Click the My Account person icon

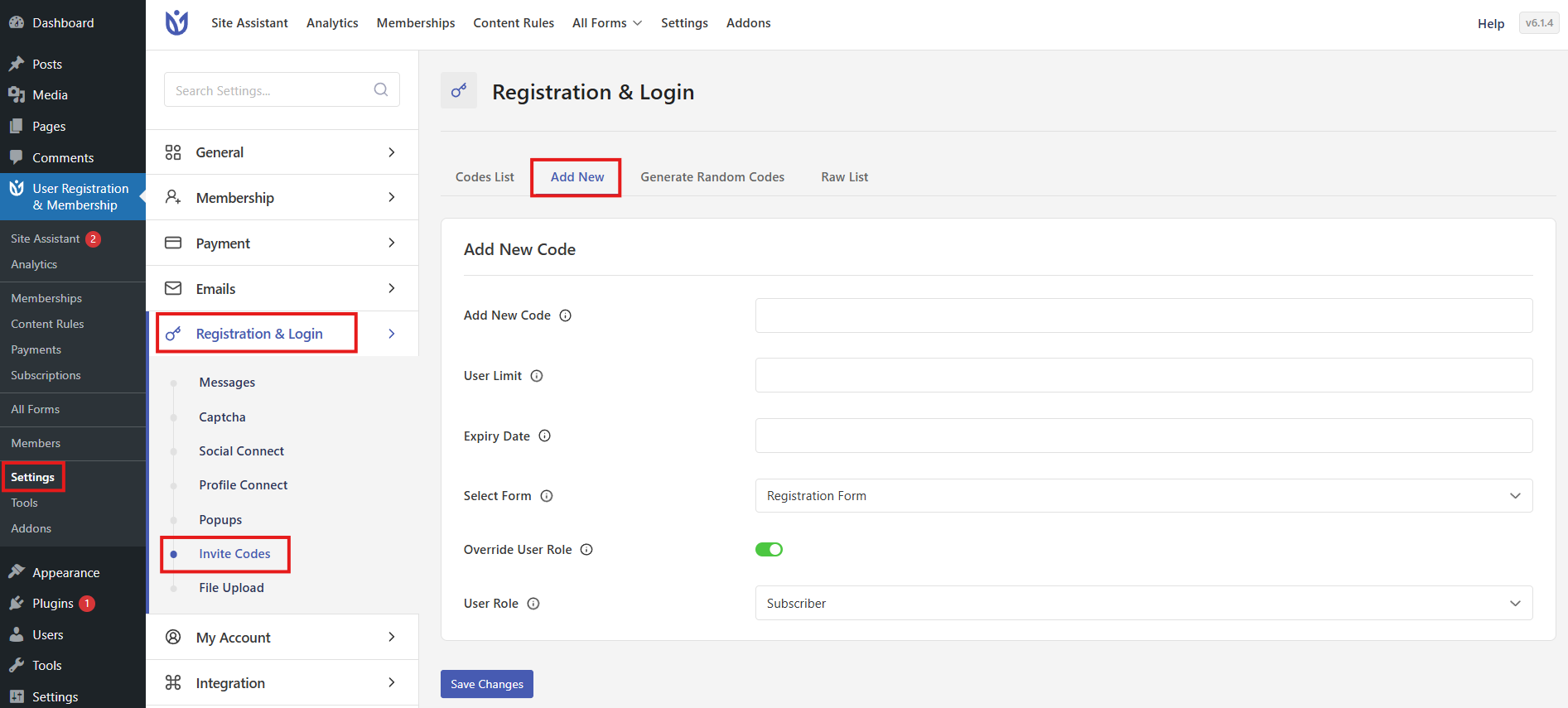pyautogui.click(x=173, y=637)
